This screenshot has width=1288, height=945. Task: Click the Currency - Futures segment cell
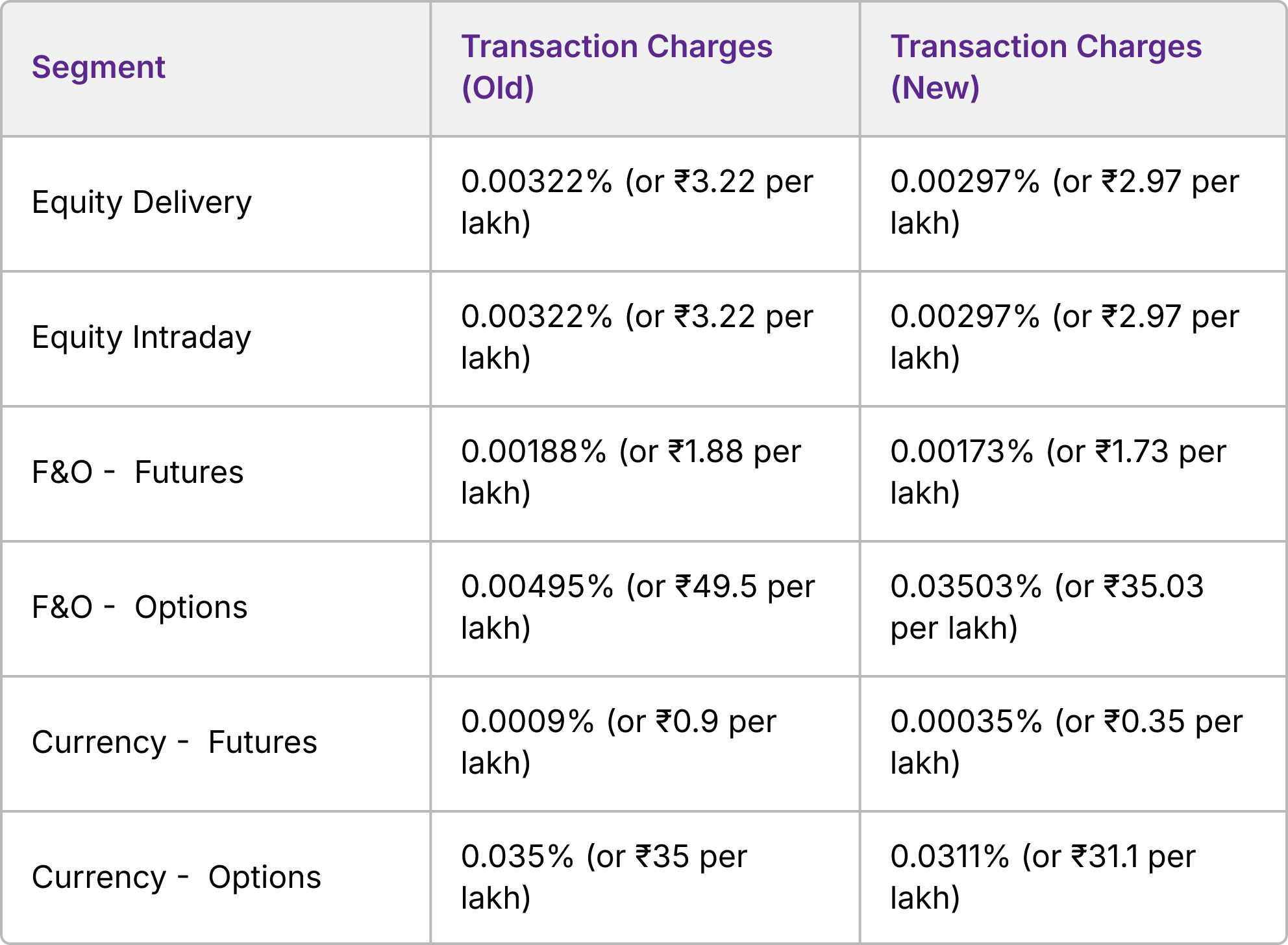(174, 742)
